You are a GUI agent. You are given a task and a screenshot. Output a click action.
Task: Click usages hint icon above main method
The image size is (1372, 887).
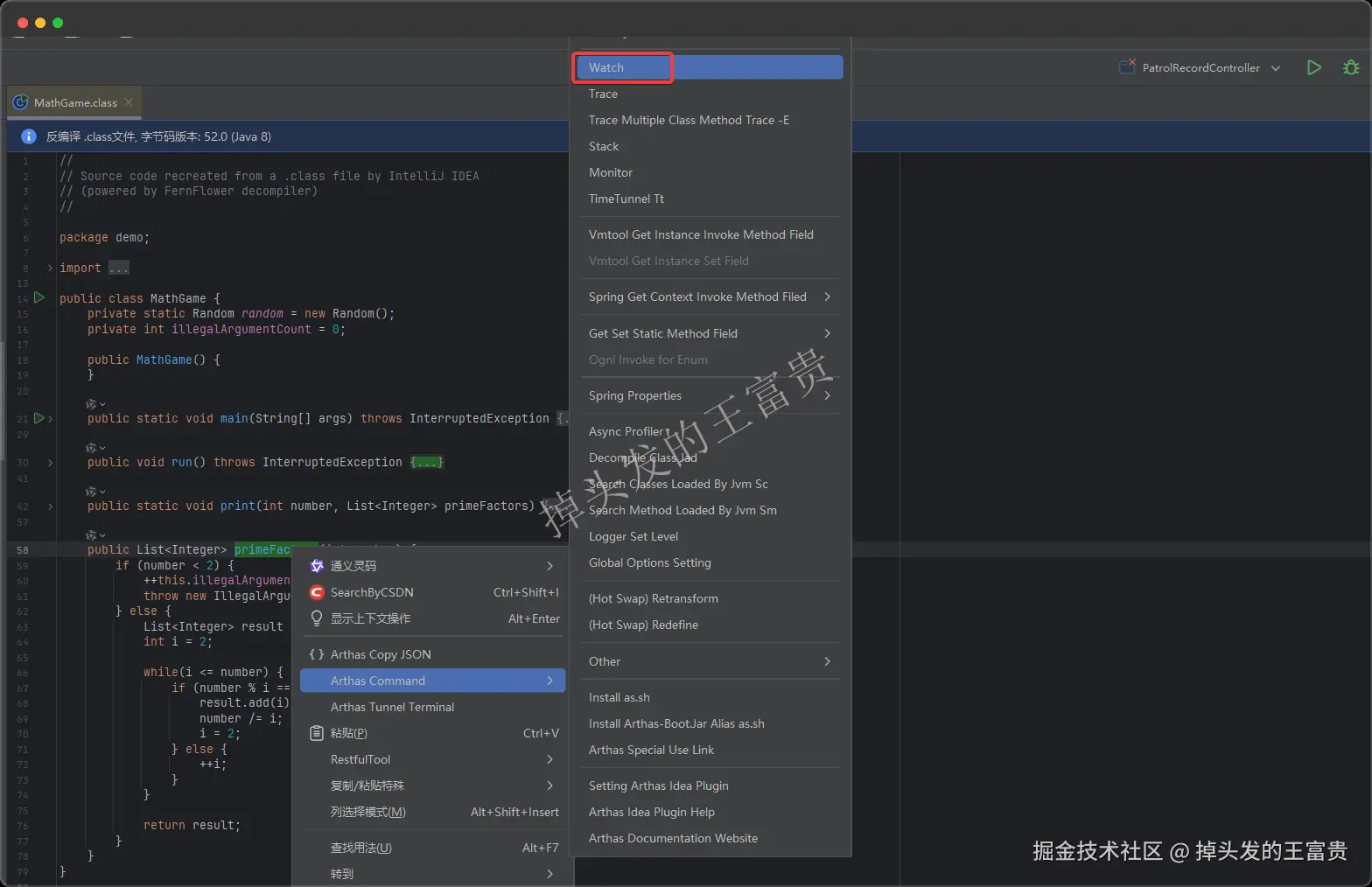pyautogui.click(x=94, y=404)
